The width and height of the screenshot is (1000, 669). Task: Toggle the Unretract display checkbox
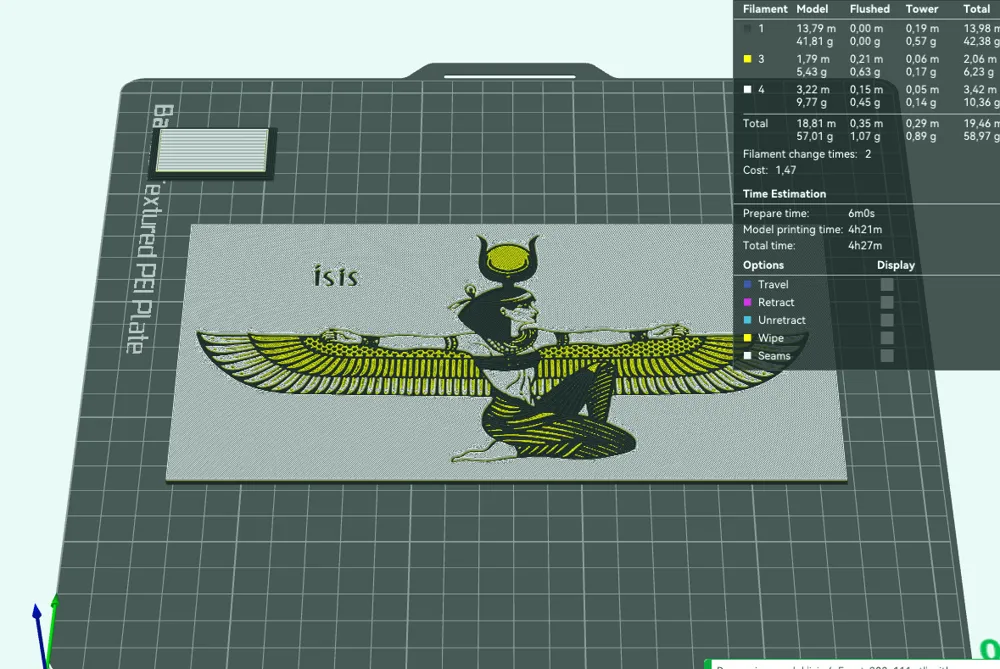886,320
